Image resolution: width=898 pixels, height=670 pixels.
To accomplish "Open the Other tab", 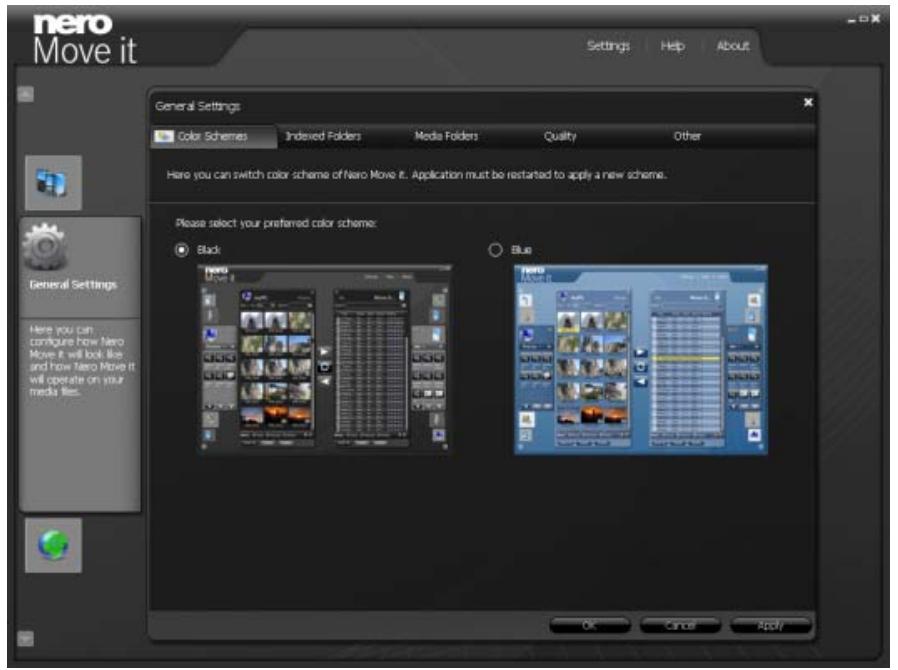I will point(687,136).
